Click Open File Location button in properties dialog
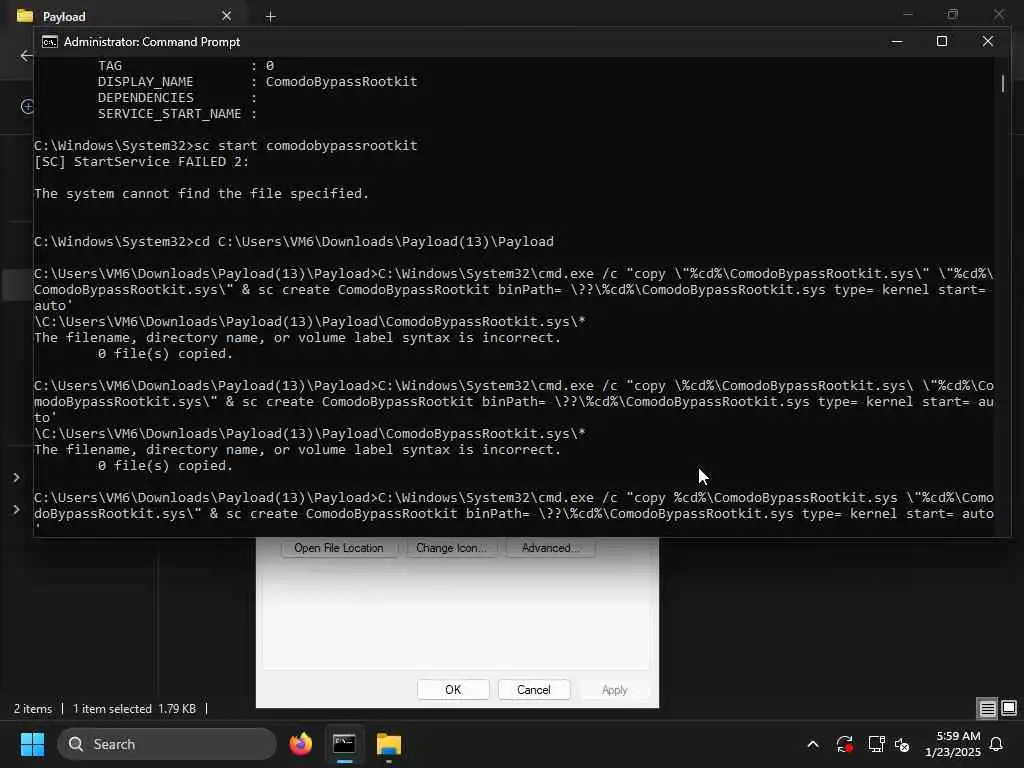 (338, 548)
